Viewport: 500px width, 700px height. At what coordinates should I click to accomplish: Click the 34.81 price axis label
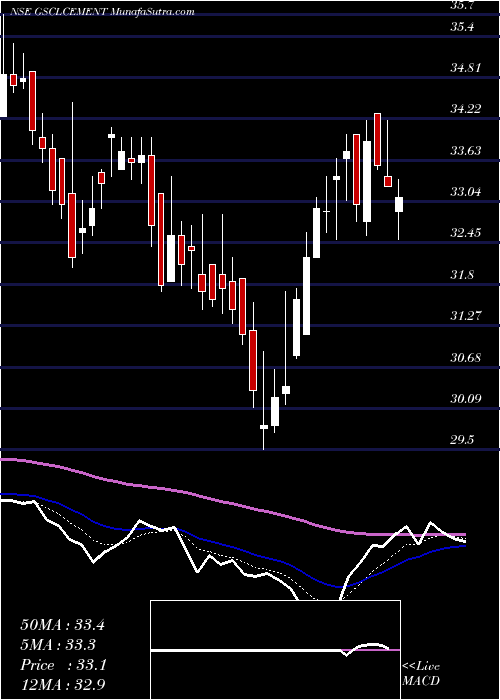tap(465, 68)
